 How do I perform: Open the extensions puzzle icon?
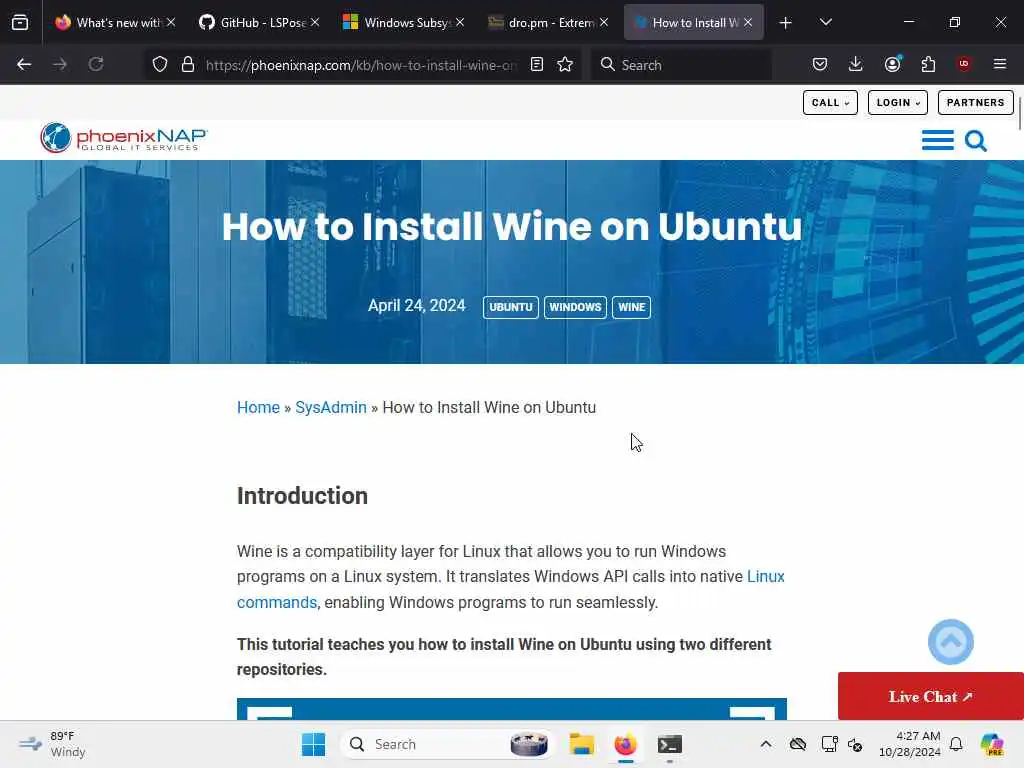click(x=928, y=64)
